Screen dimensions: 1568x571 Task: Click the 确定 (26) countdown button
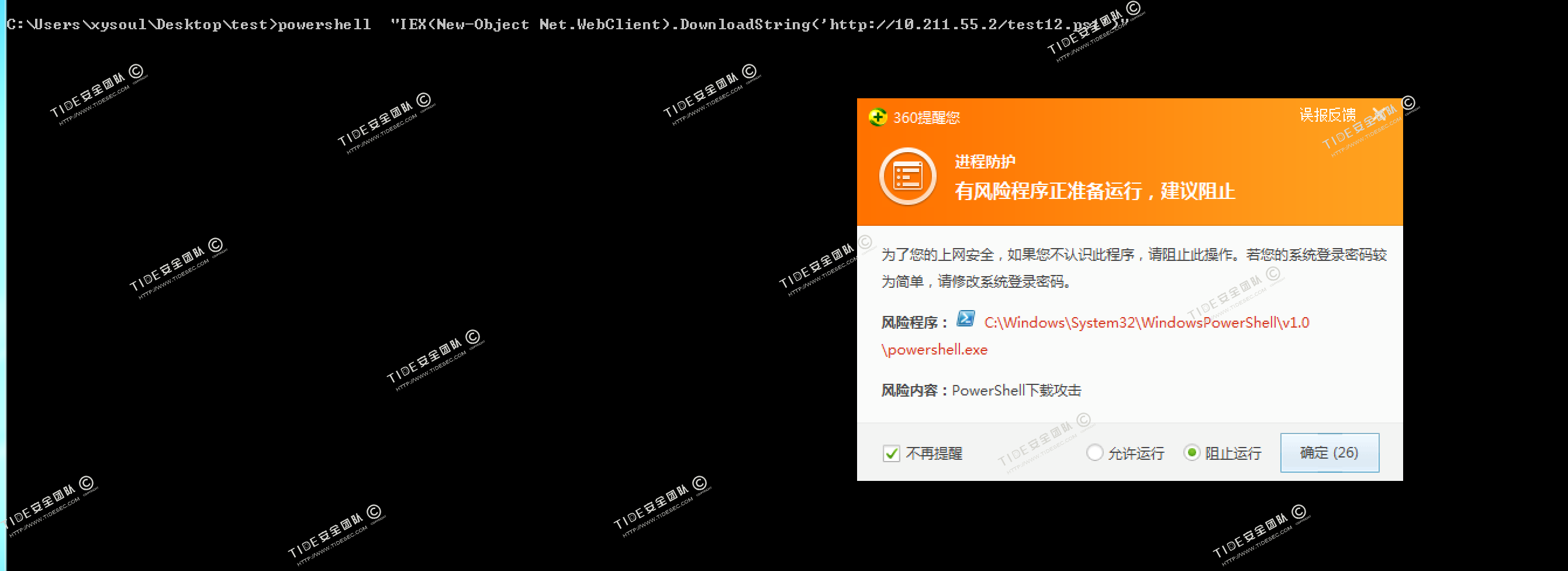[1329, 452]
